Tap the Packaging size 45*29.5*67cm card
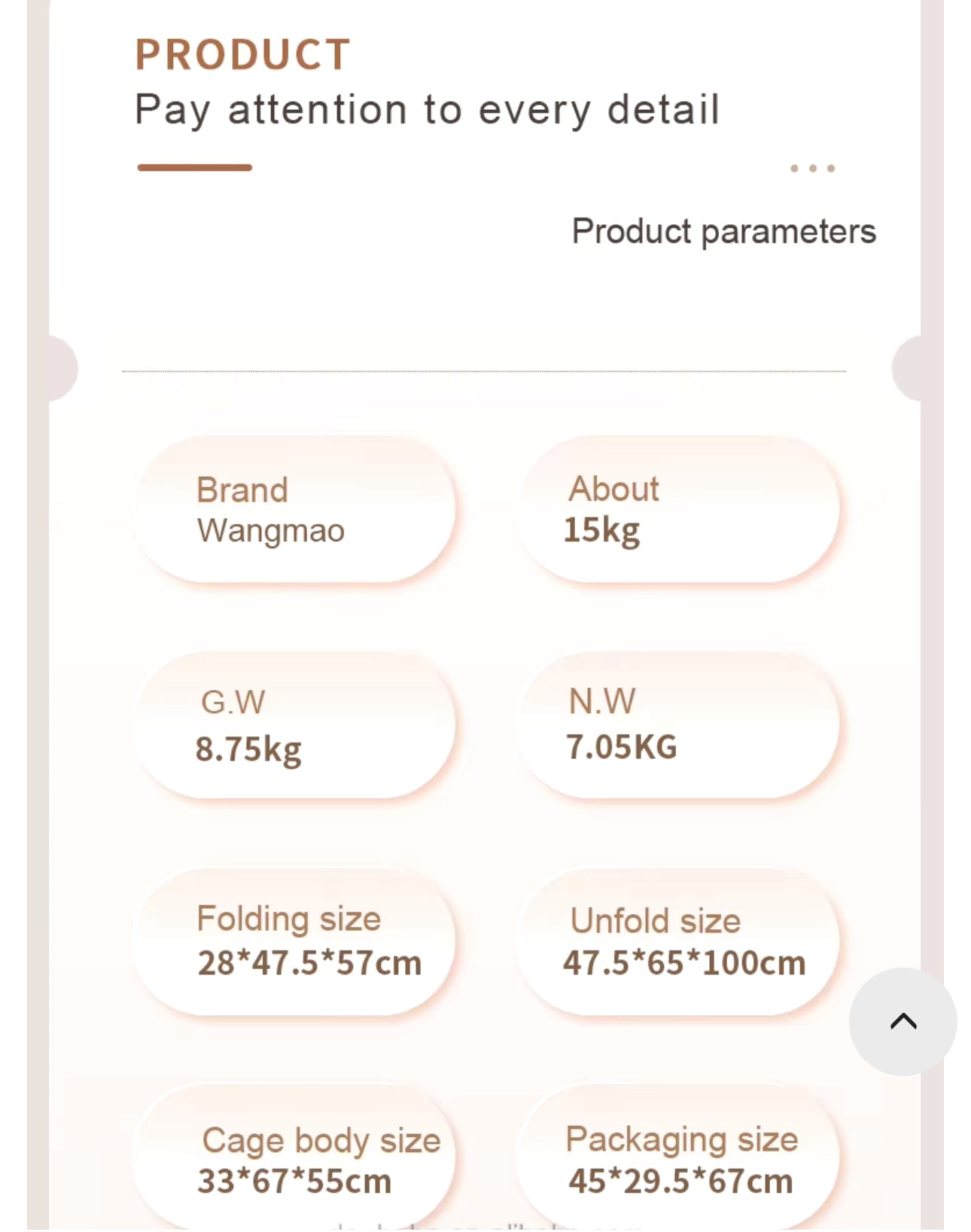 tap(677, 1157)
